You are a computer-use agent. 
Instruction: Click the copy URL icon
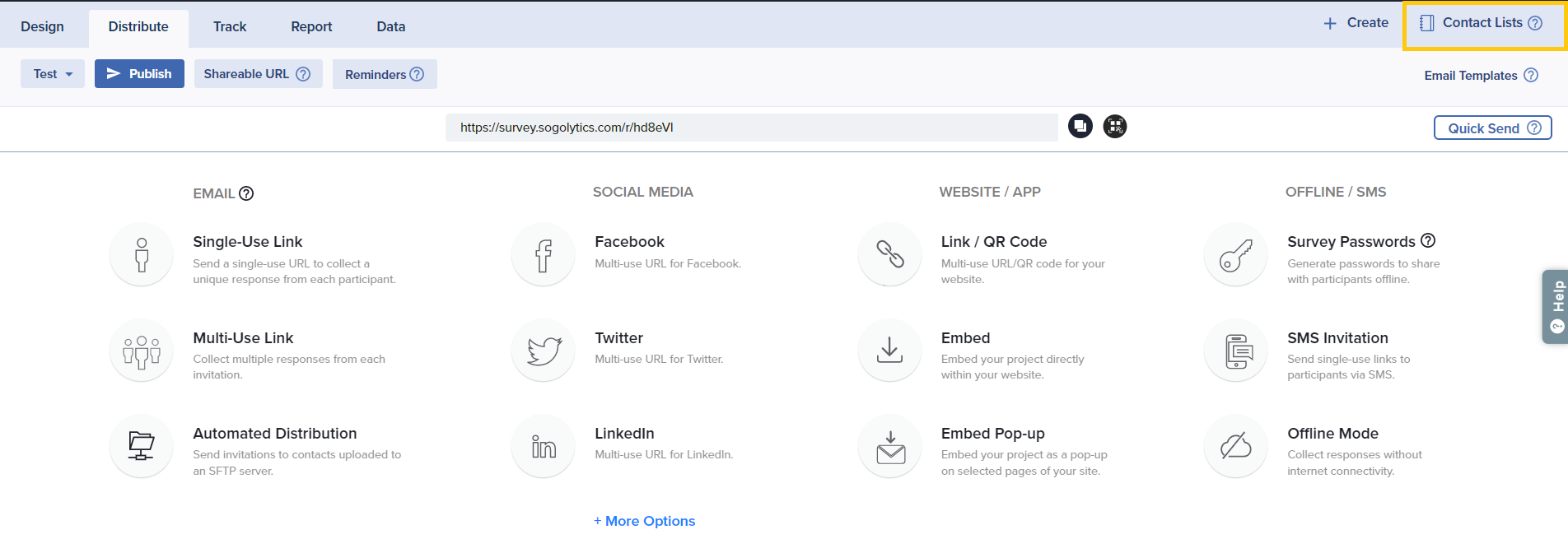[1080, 127]
